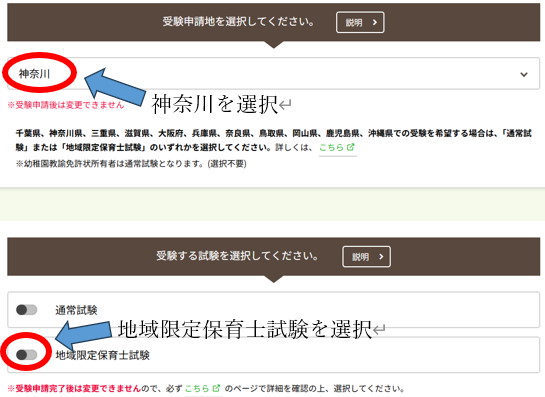Viewport: 545px width, 397px height.
Task: Toggle the 地域限定保育士試験 switch
Action: [x=27, y=355]
